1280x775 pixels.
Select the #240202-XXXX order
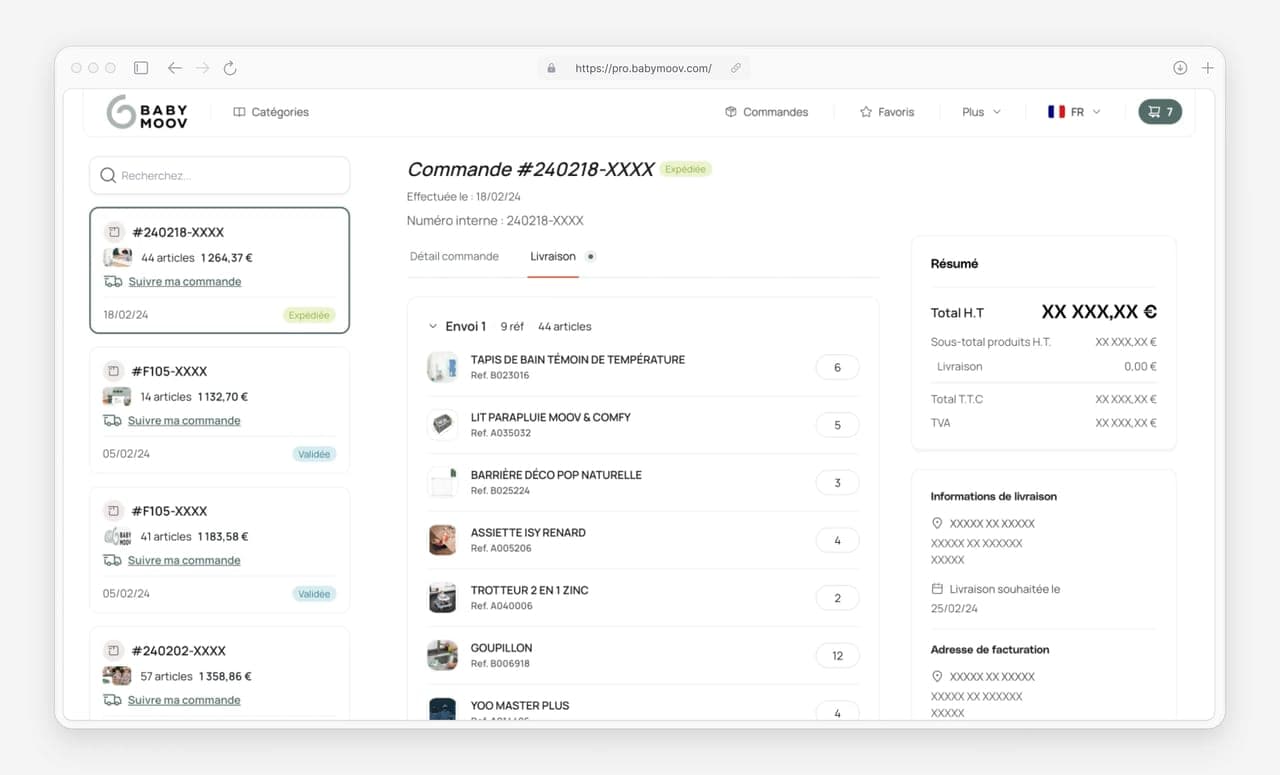[220, 673]
